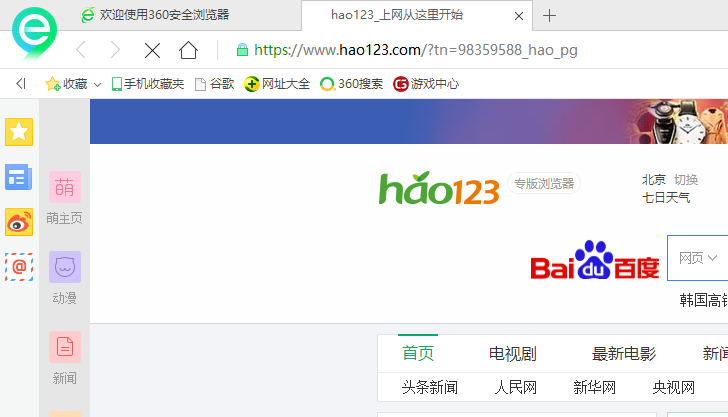Stop page loading with the X button
The image size is (728, 417).
[152, 50]
